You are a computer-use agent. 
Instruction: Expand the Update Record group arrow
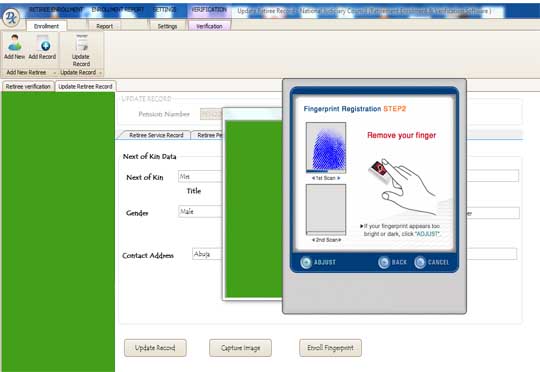(x=100, y=73)
